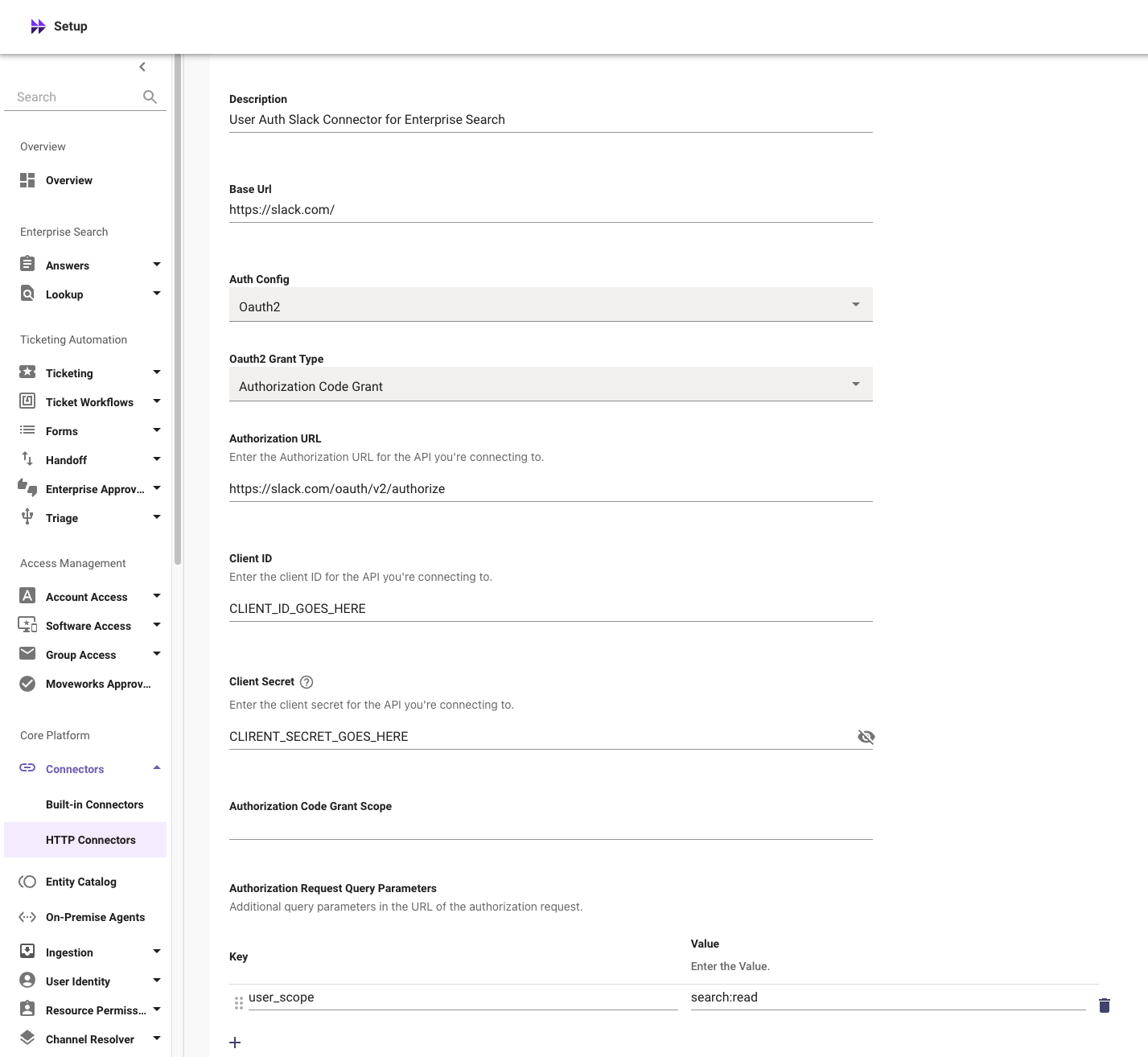1148x1057 pixels.
Task: Expand the User Identity menu arrow
Action: pyautogui.click(x=157, y=980)
